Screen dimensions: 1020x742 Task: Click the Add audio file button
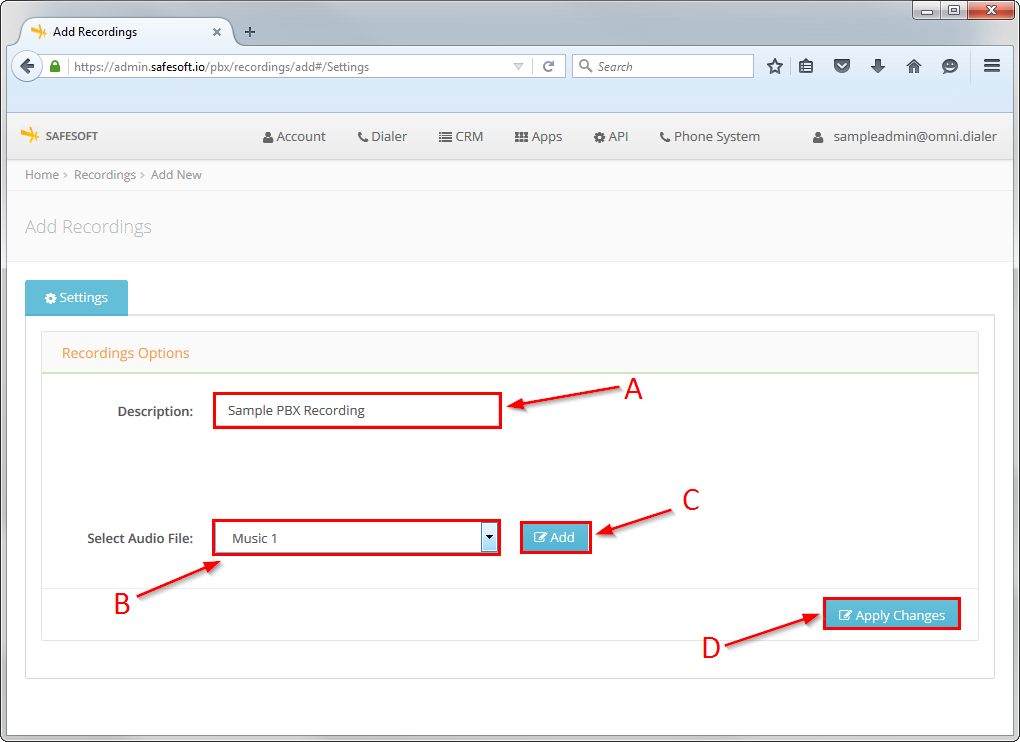[556, 538]
